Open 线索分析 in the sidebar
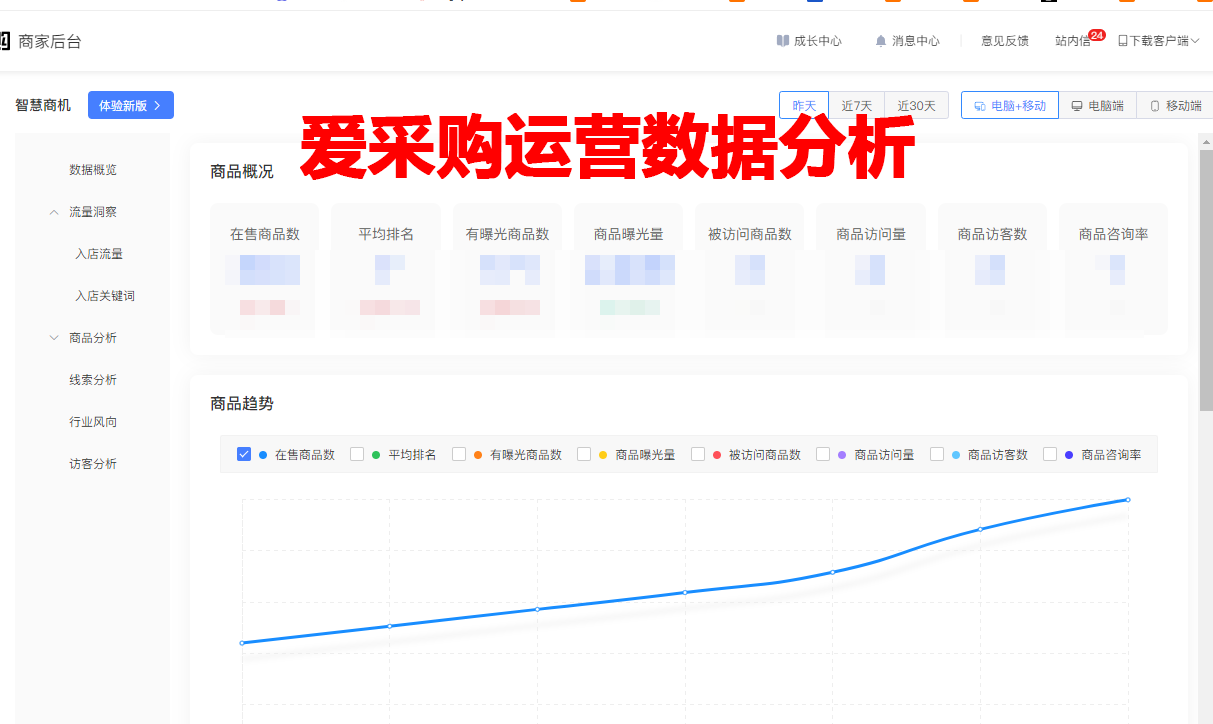 click(93, 380)
